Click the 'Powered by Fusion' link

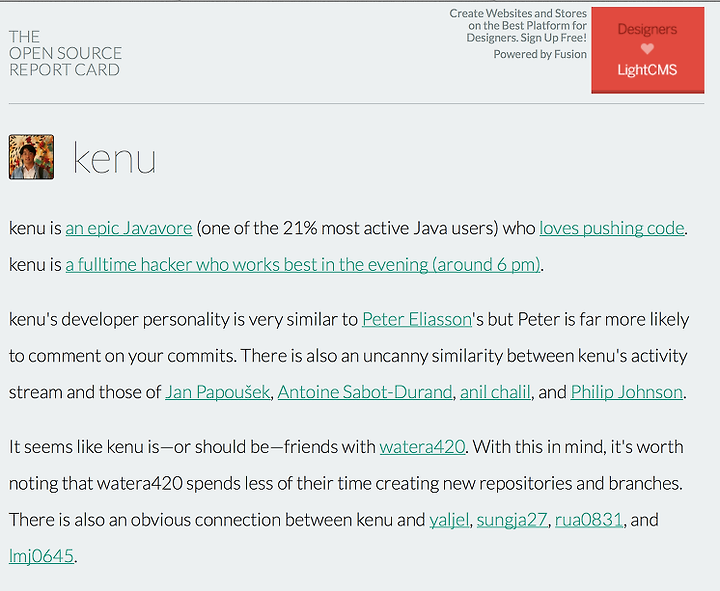click(540, 54)
